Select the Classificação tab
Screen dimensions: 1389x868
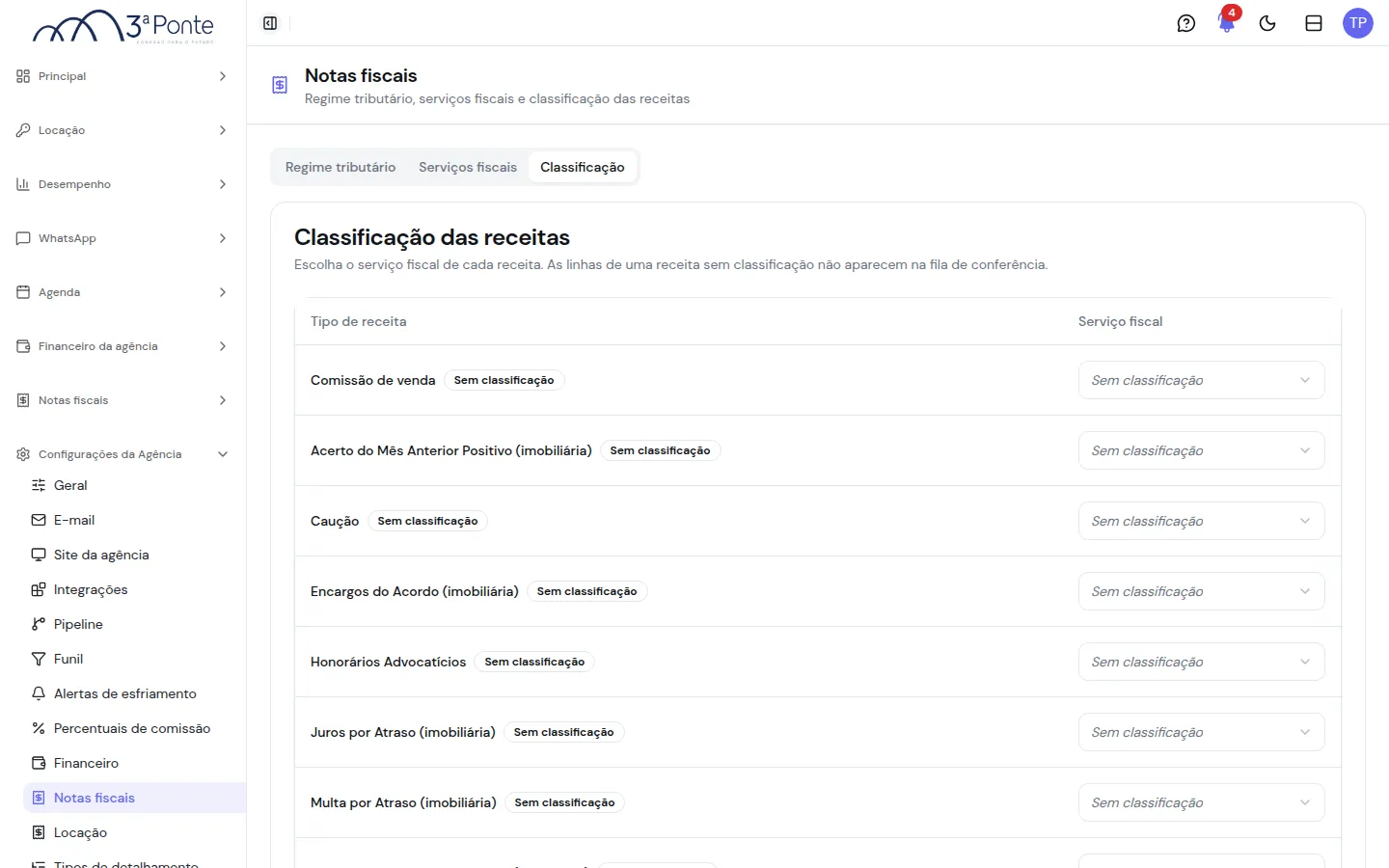[583, 167]
